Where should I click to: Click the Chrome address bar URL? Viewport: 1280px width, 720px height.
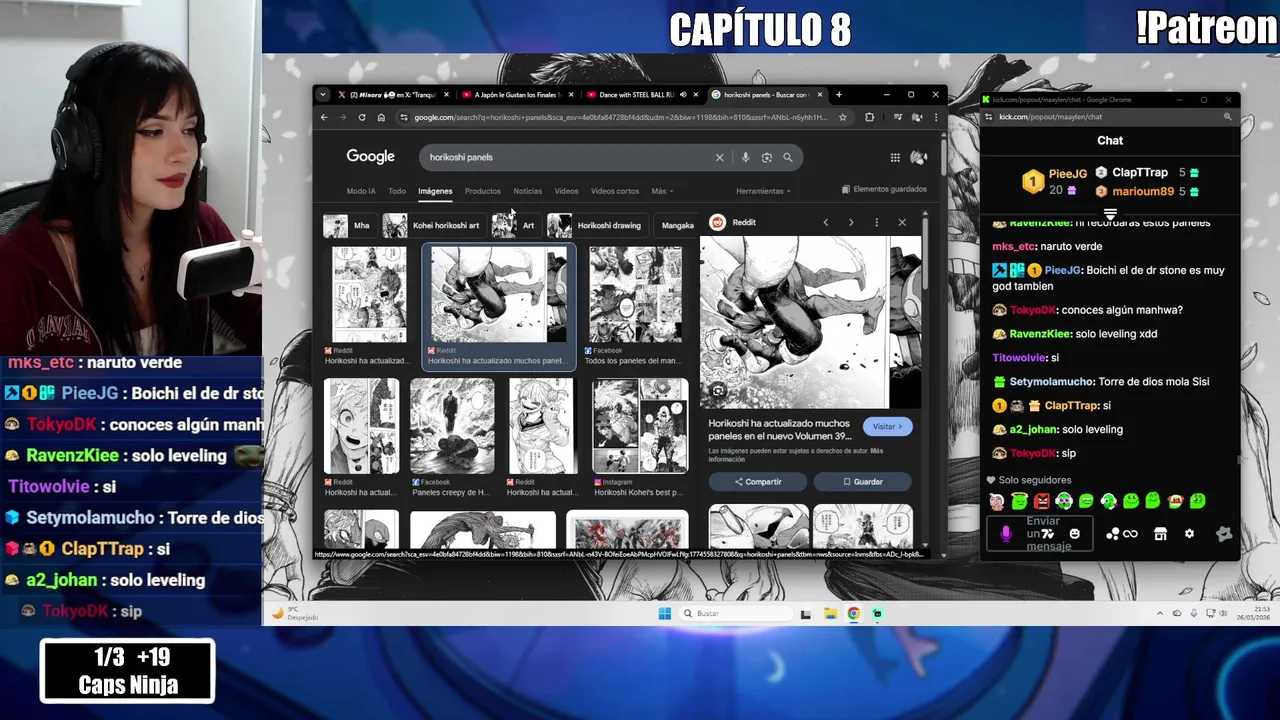620,117
